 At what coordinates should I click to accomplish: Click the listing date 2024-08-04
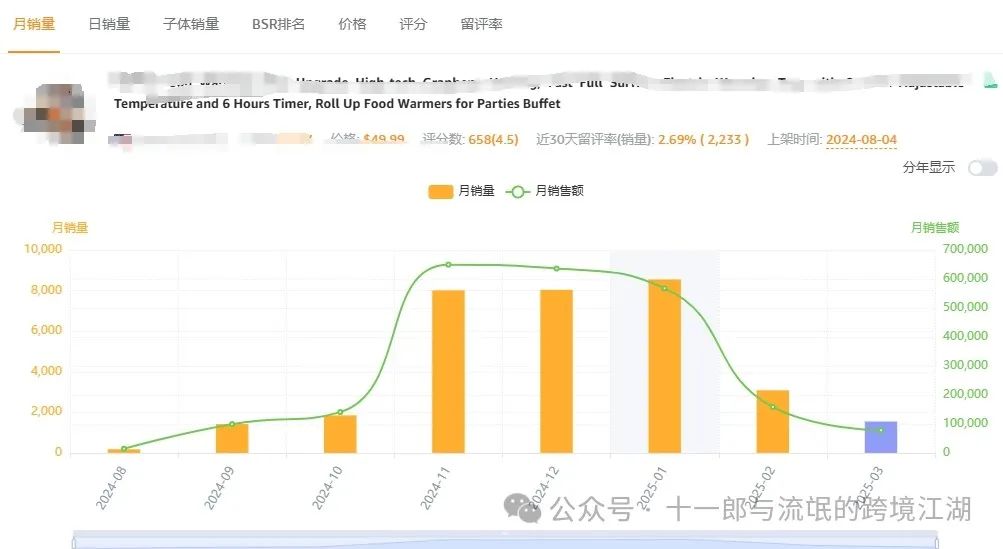861,139
